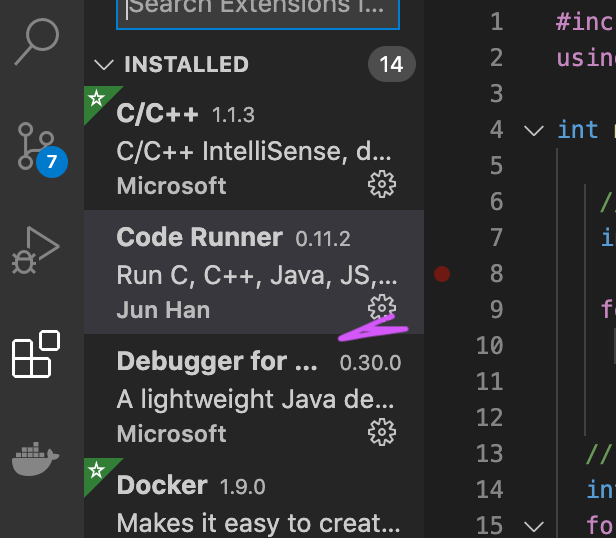Click the Jun Han publisher name

point(163,310)
